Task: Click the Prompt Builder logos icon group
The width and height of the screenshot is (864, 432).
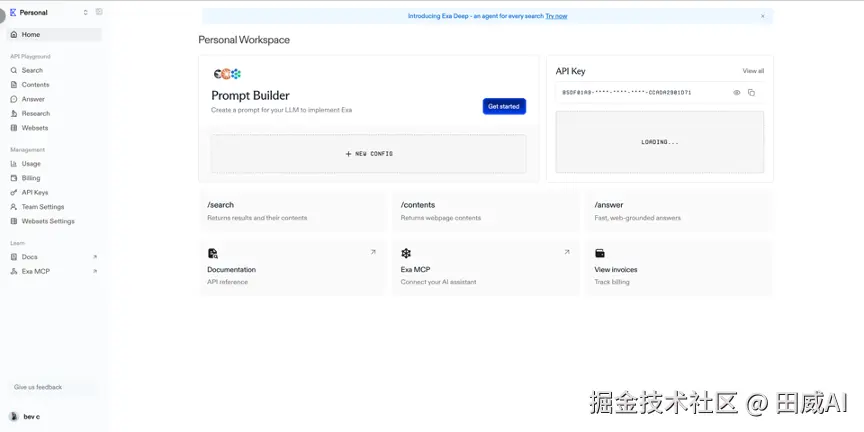Action: 227,74
